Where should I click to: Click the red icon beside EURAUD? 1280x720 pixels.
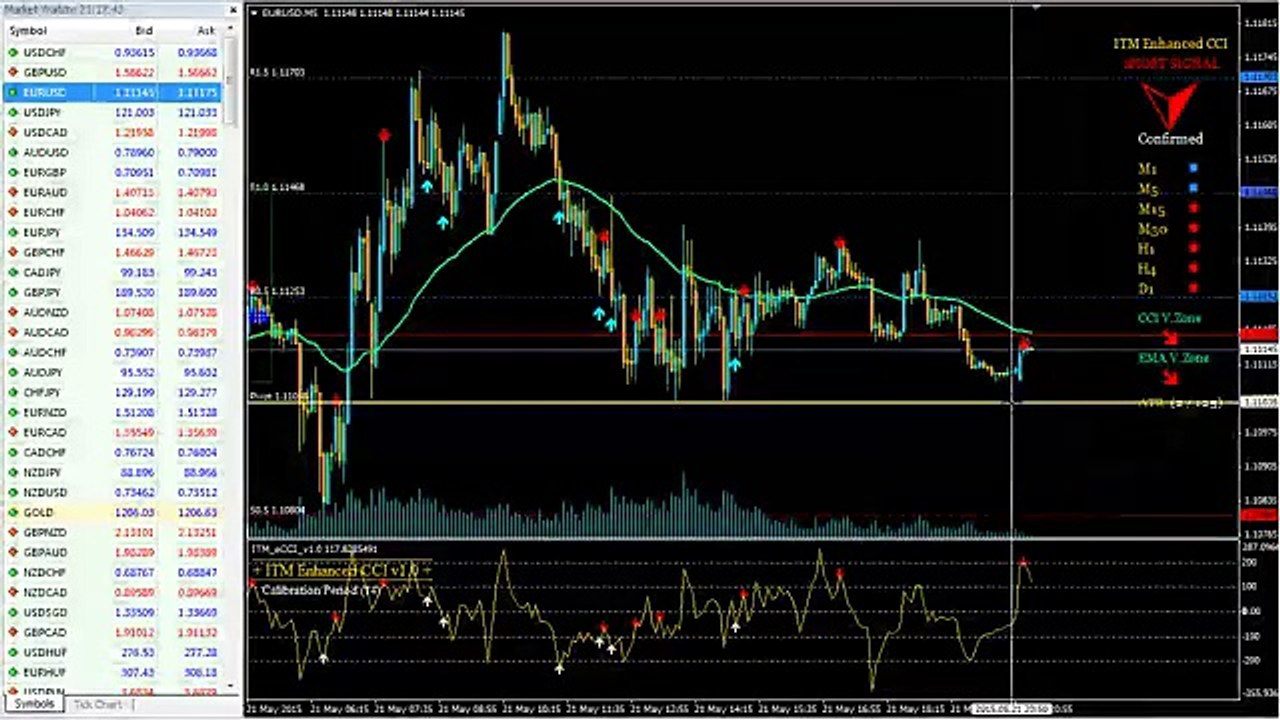(13, 193)
